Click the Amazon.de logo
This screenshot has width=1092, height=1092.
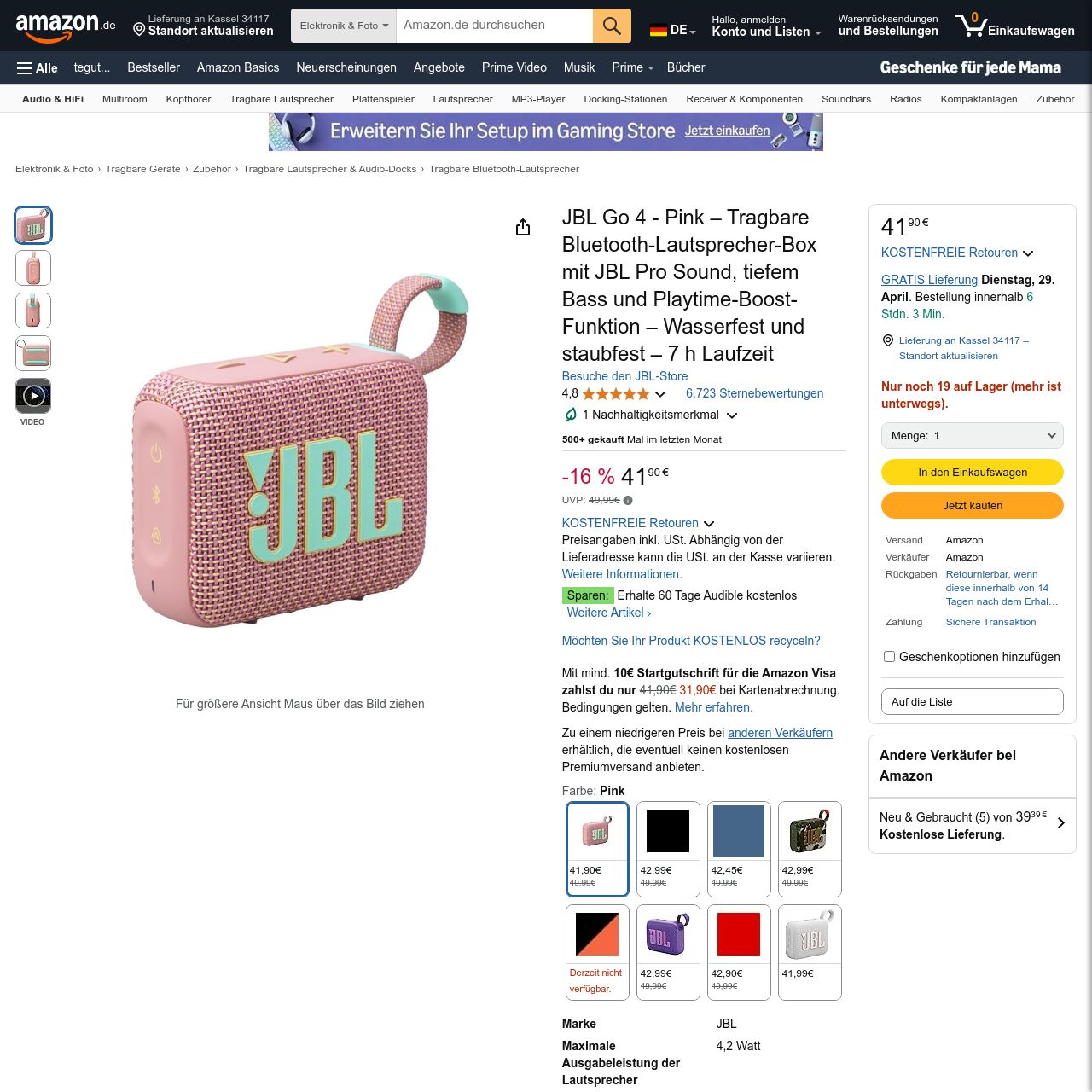click(x=66, y=26)
